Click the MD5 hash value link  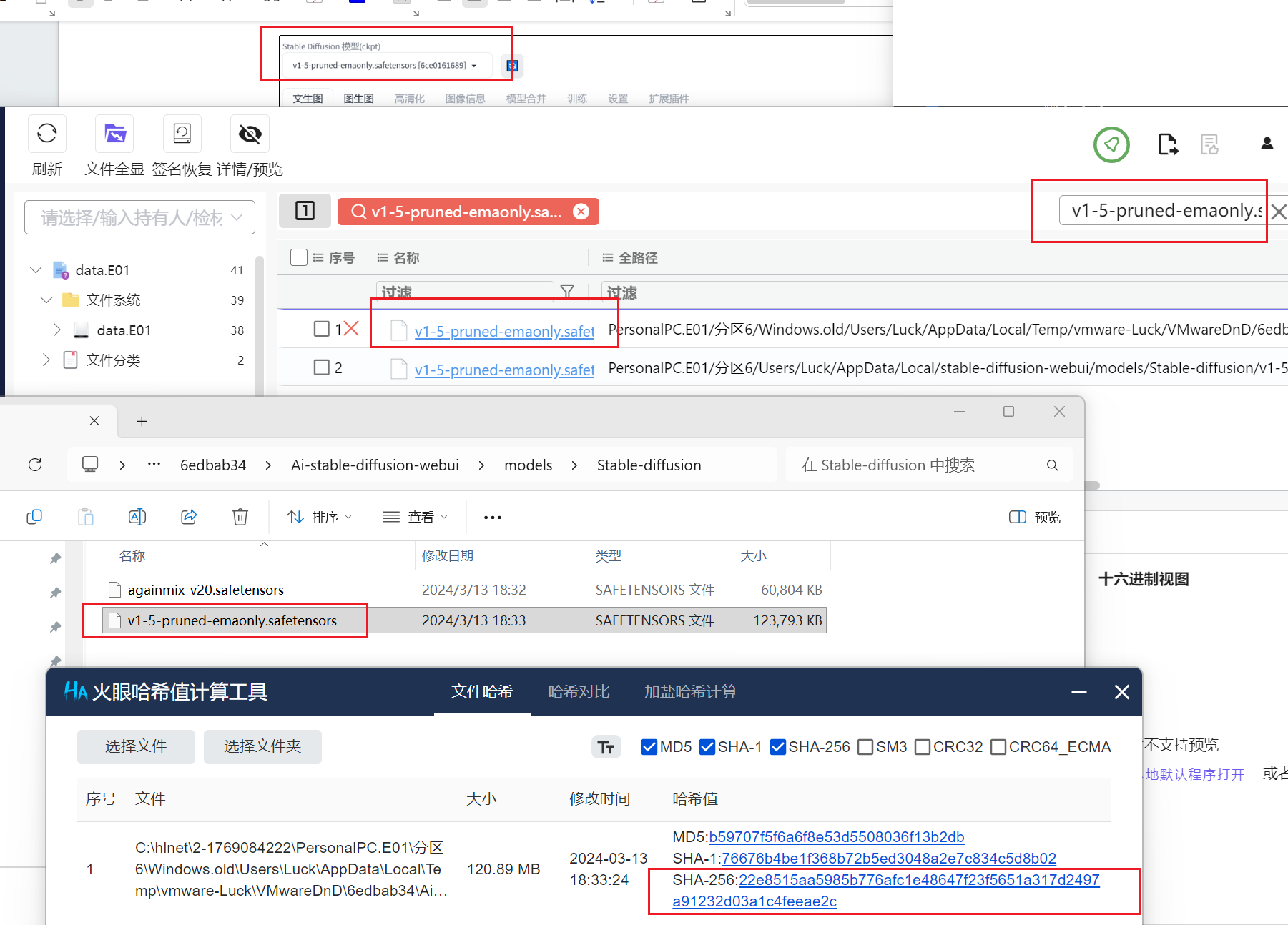tap(836, 836)
